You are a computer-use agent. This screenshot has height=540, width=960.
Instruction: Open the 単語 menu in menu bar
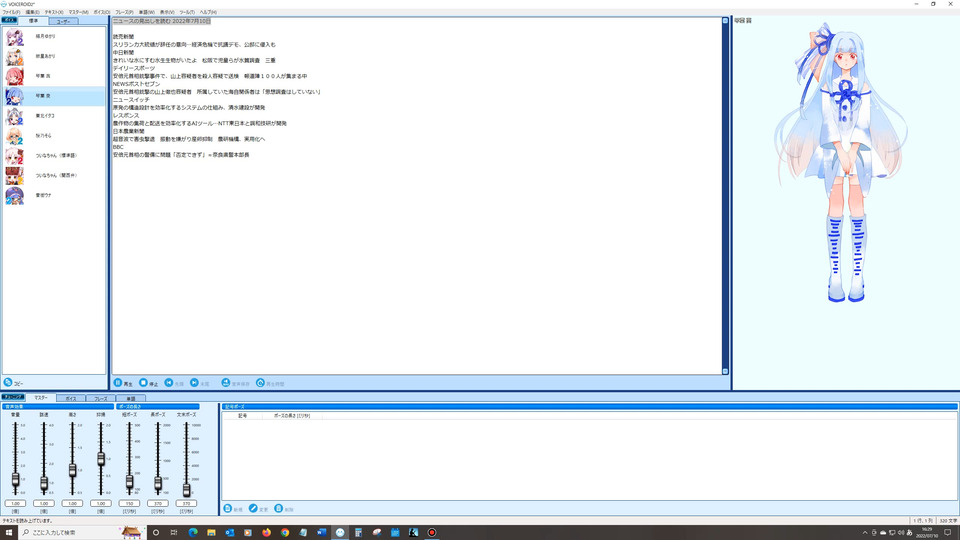point(147,12)
